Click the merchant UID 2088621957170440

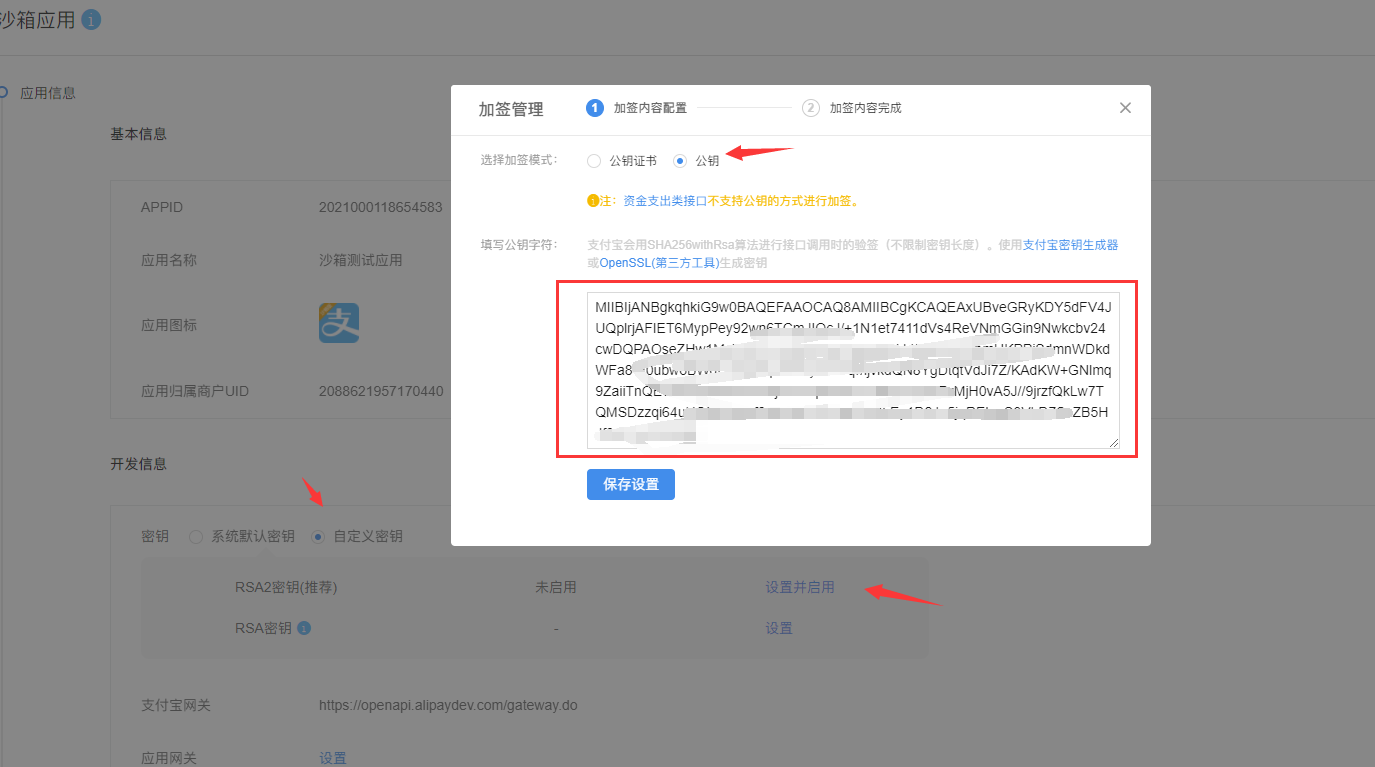tap(381, 391)
